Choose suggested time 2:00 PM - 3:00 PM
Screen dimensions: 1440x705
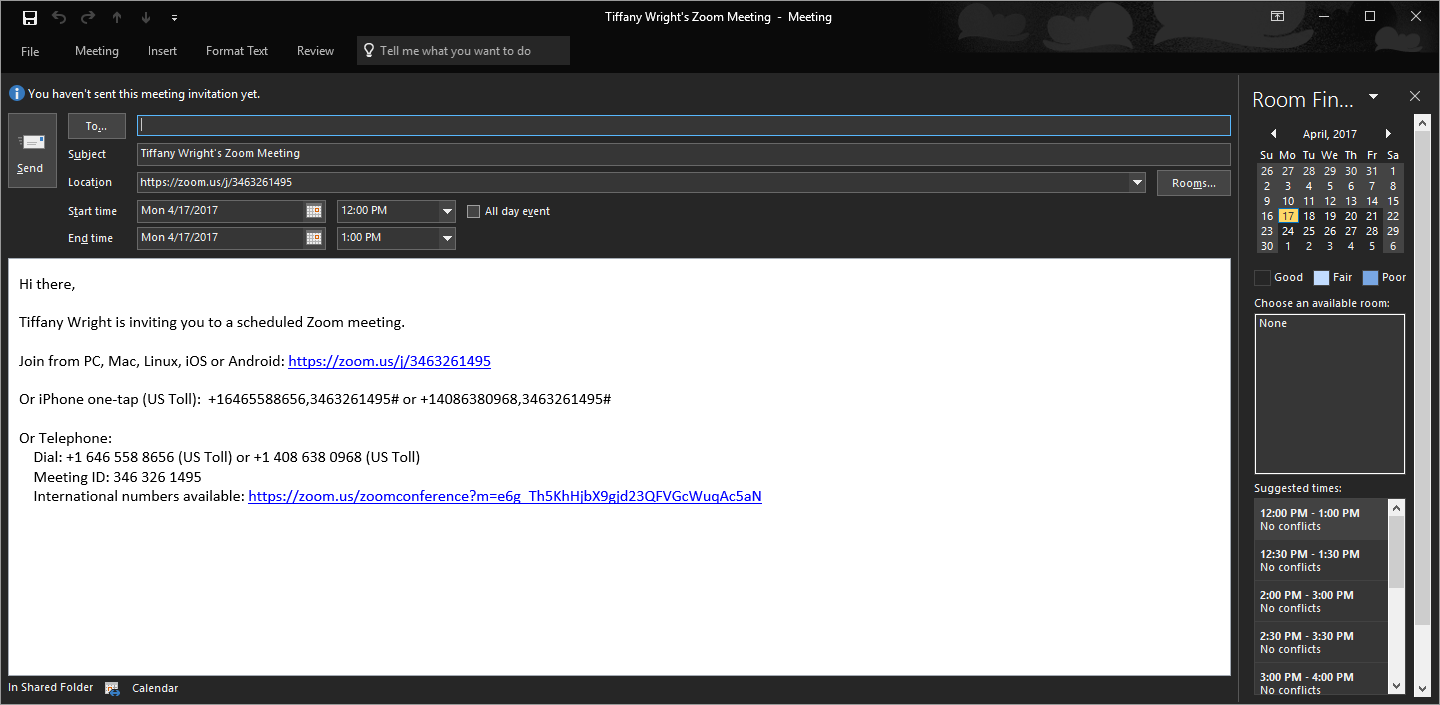pyautogui.click(x=1321, y=601)
